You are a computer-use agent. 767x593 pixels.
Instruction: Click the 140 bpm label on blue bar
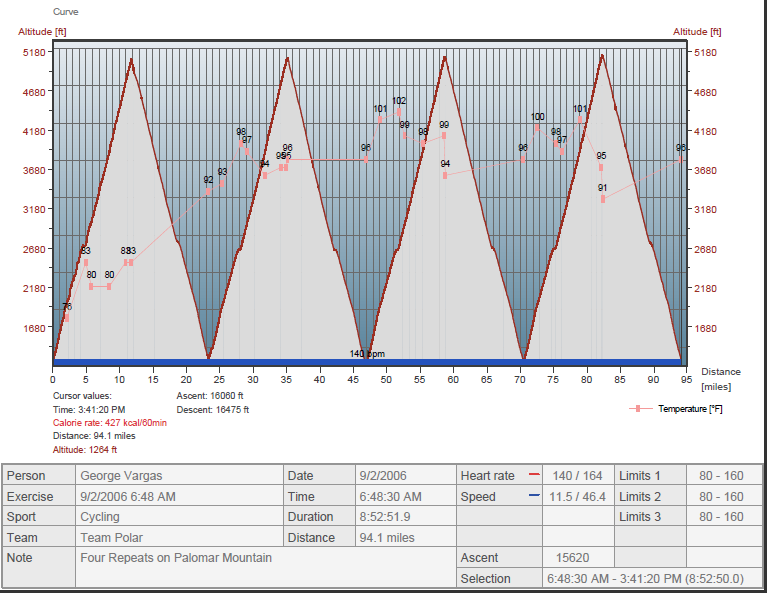coord(367,354)
